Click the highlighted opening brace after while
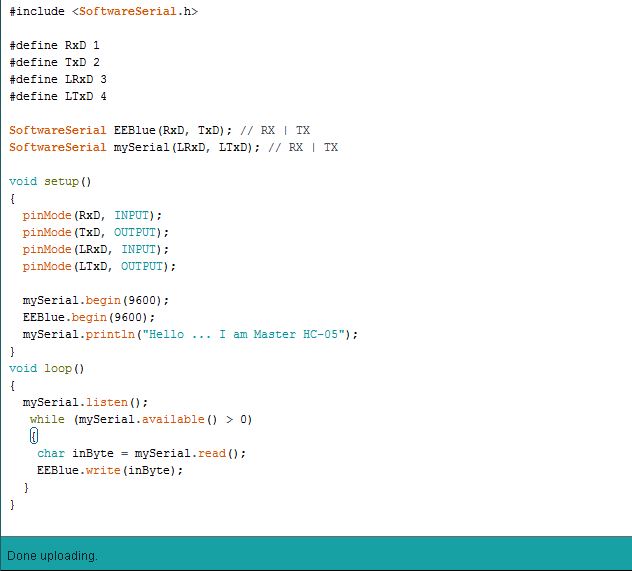 34,436
